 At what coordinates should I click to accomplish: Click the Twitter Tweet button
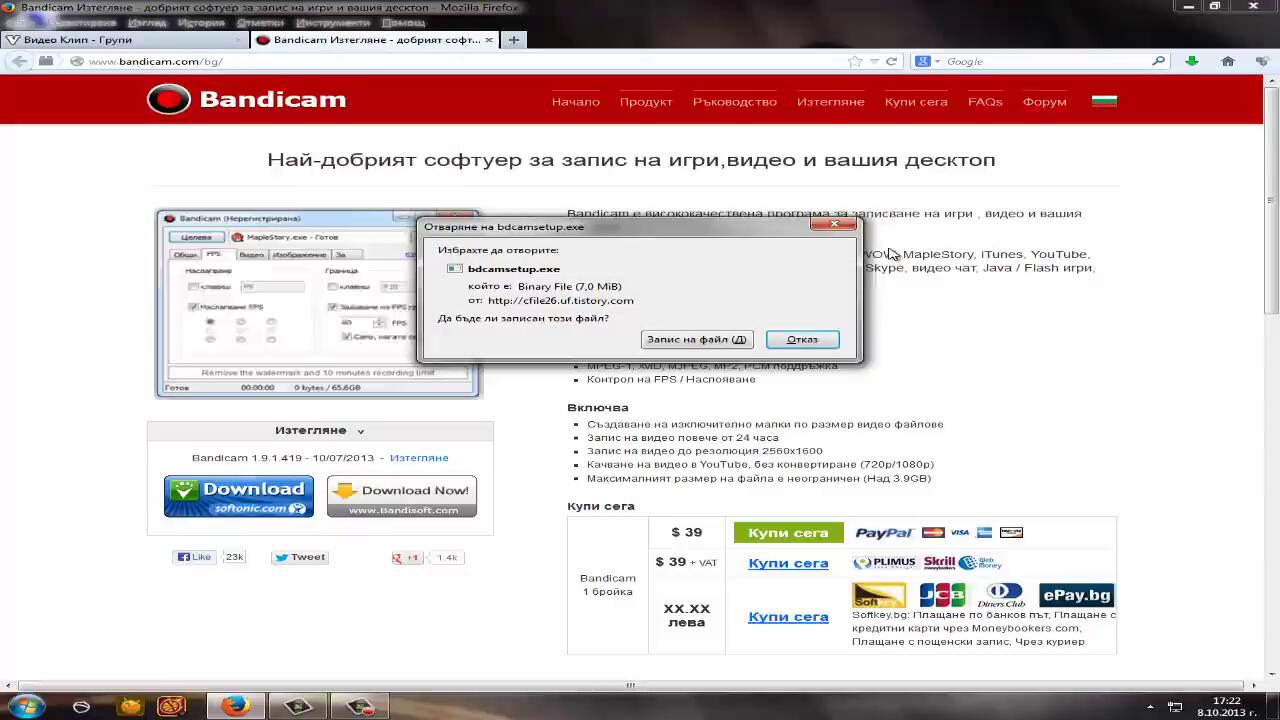coord(300,557)
